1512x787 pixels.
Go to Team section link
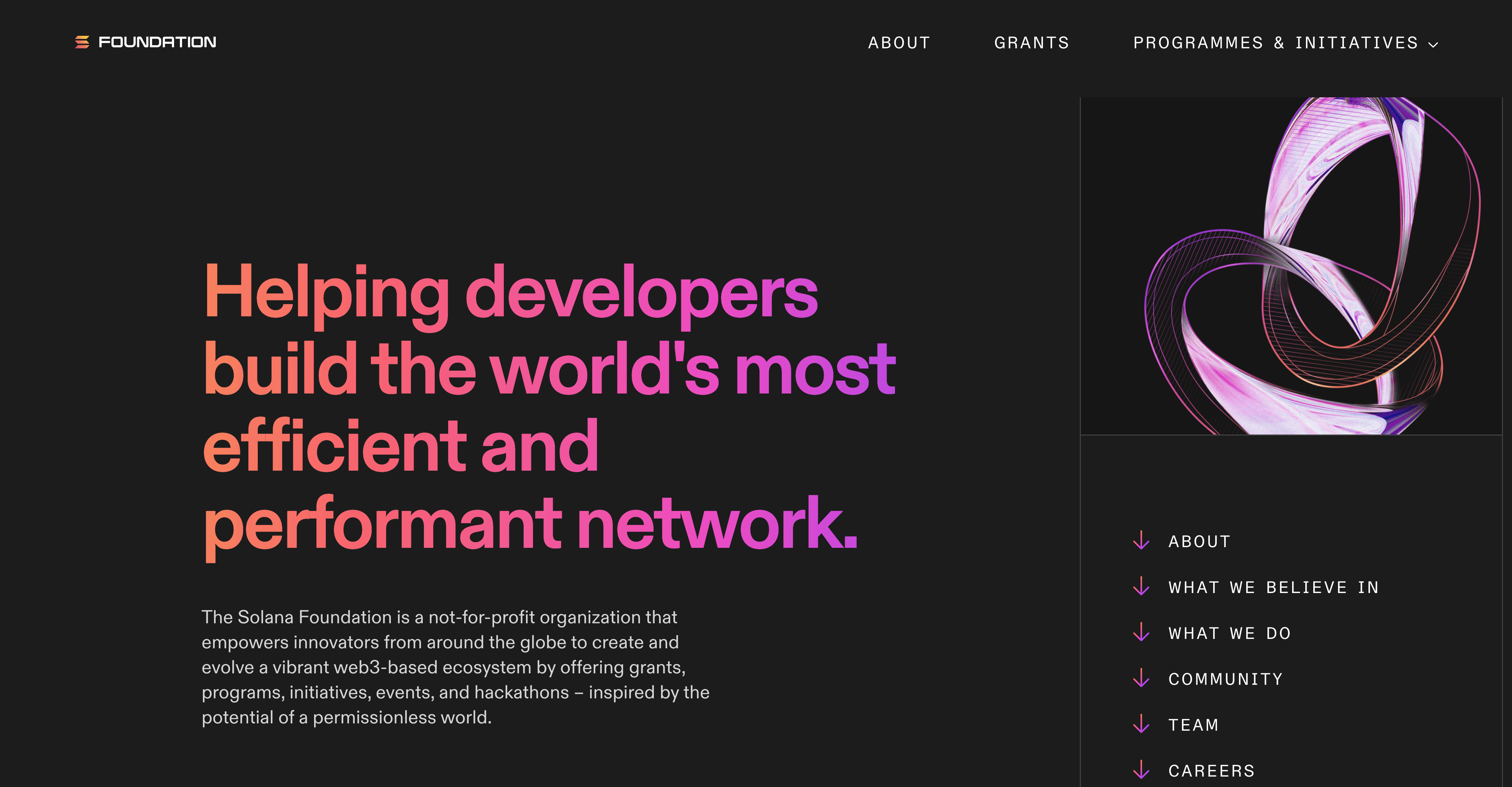[1193, 725]
